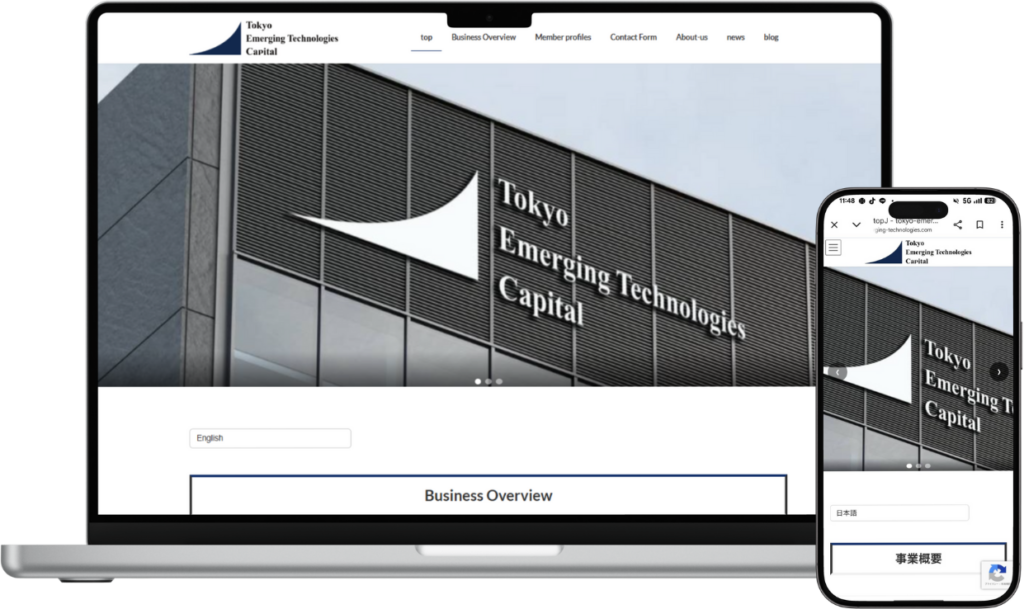
Task: Expand the chevron-down in phone browser bar
Action: point(856,225)
